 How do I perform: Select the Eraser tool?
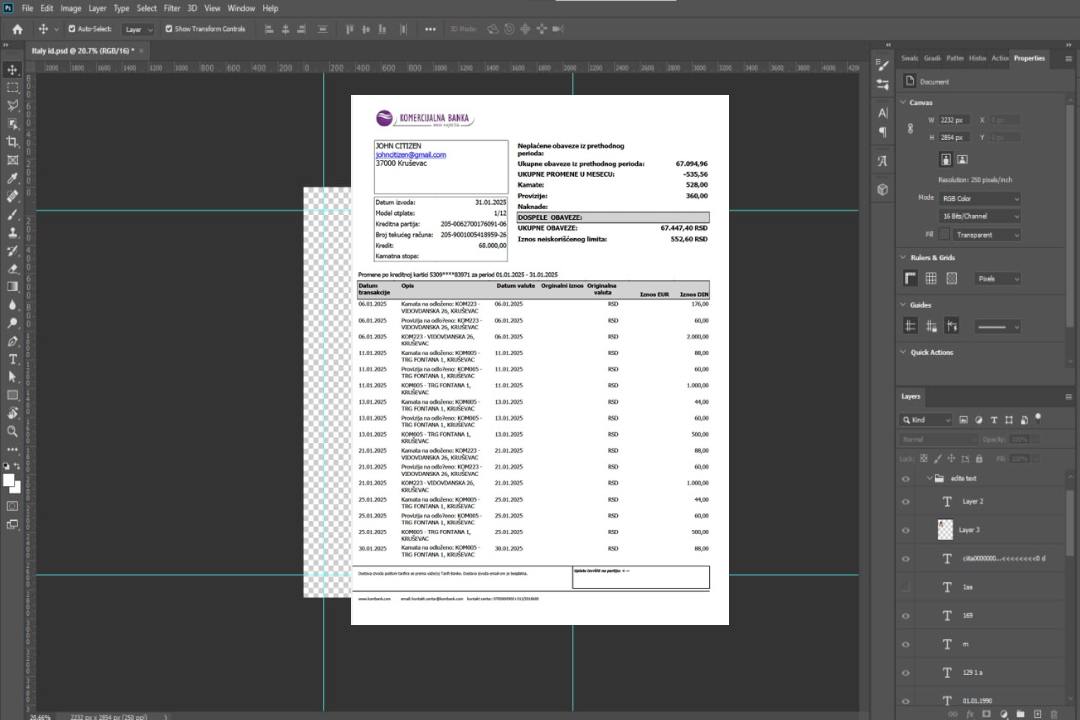pos(12,269)
